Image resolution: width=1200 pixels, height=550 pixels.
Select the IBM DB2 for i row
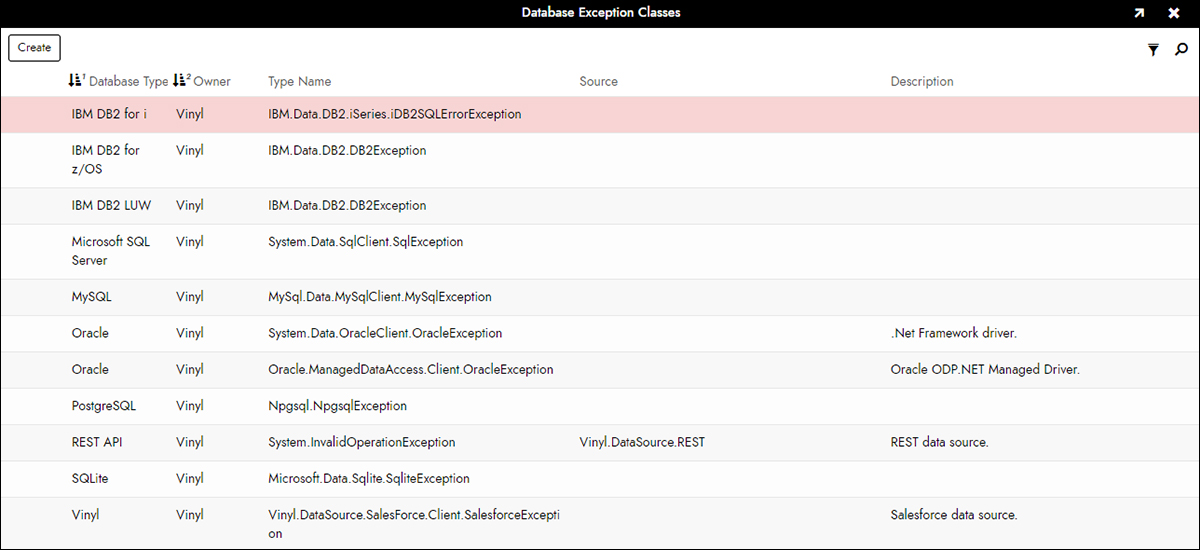coord(600,114)
